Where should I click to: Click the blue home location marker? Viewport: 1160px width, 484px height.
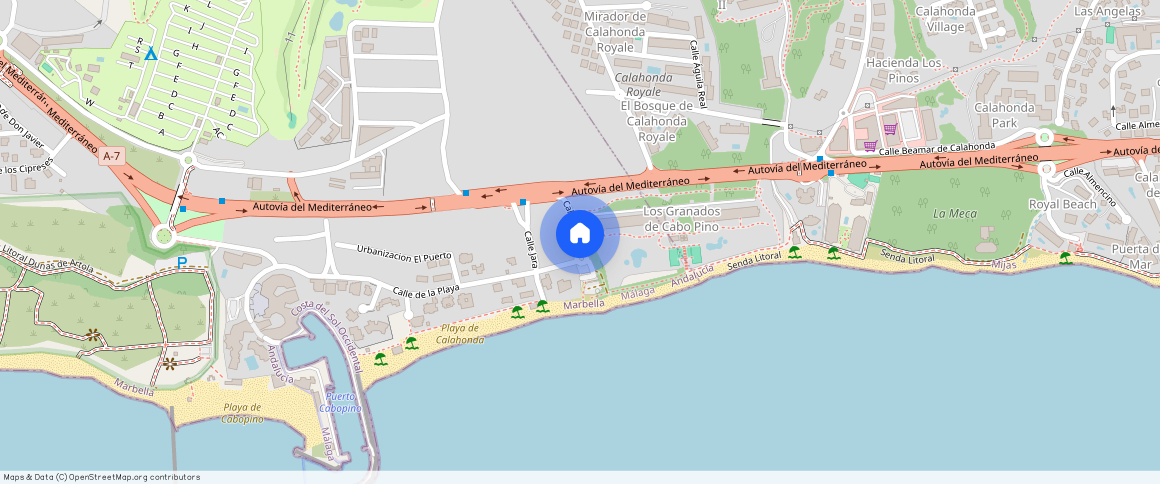click(580, 234)
